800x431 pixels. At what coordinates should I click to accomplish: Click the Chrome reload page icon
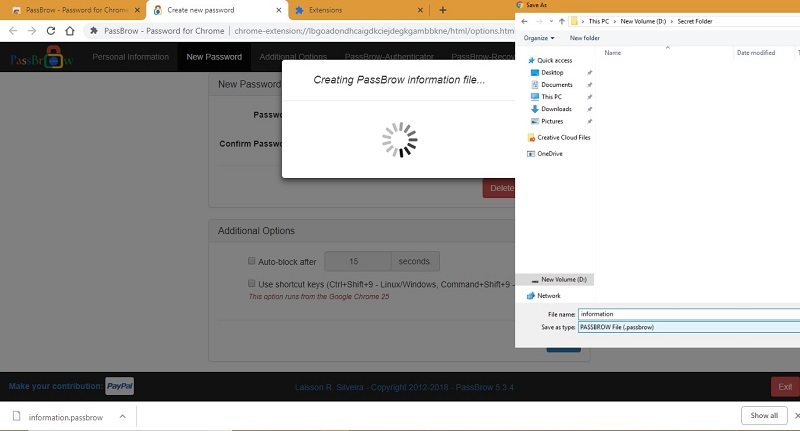[51, 31]
